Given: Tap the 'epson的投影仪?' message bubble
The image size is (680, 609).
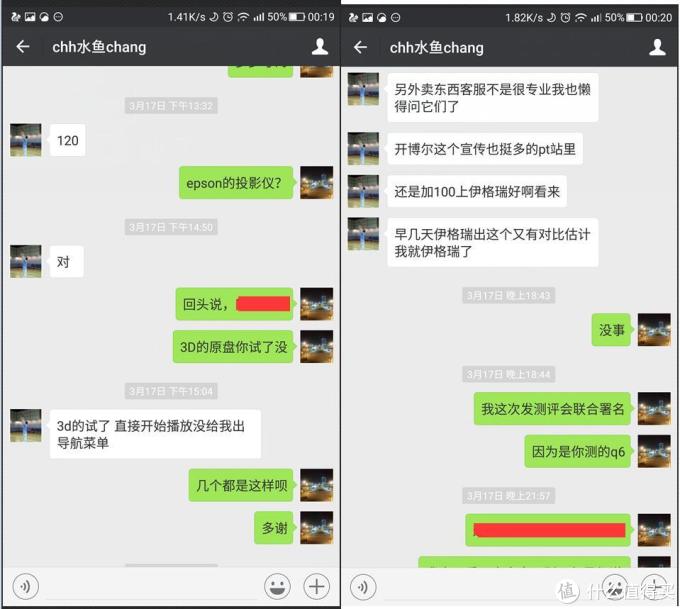Looking at the screenshot, I should [x=236, y=183].
